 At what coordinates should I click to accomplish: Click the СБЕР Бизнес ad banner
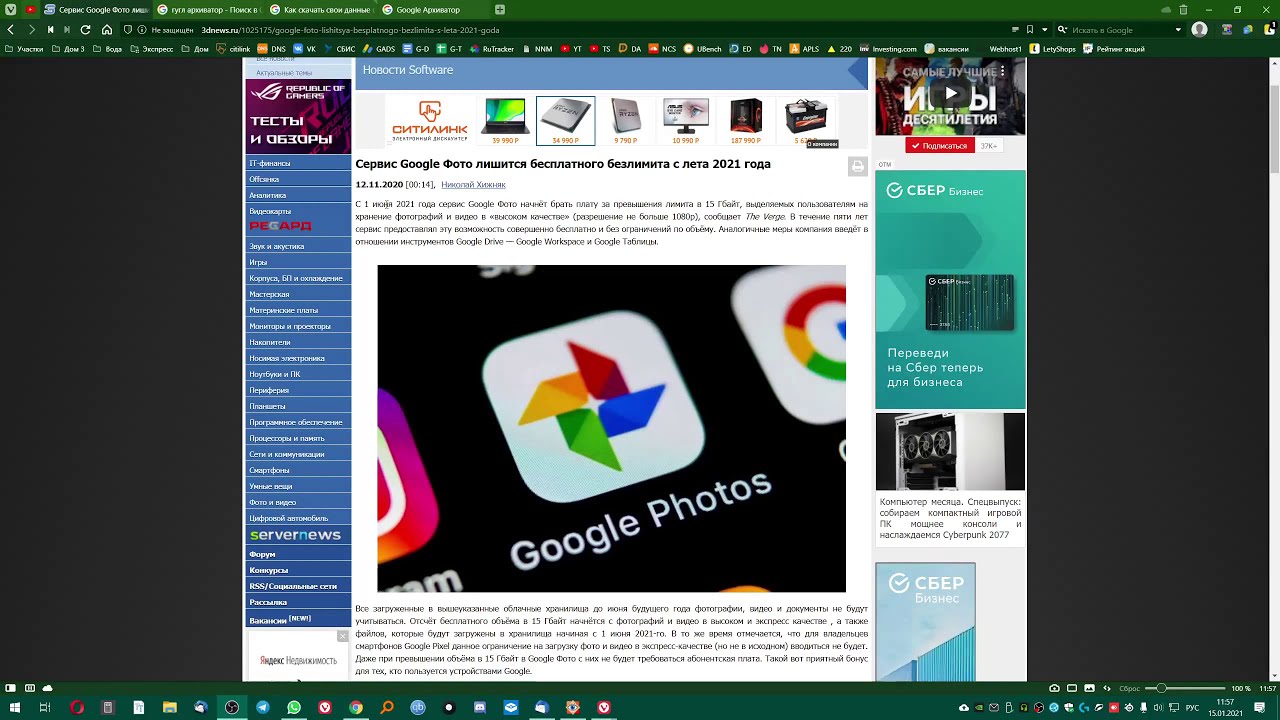pos(950,289)
